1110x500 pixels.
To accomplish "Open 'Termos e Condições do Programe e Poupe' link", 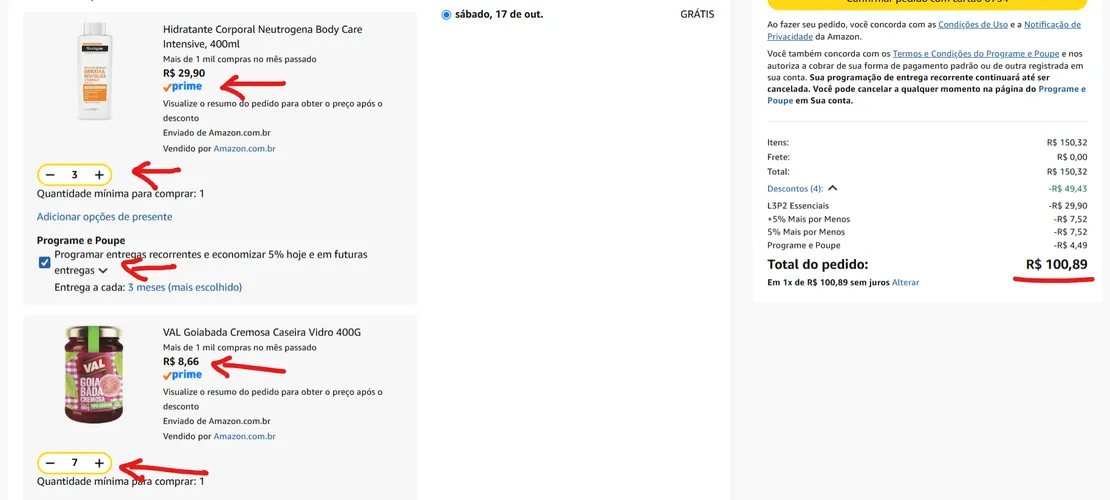I will click(x=976, y=53).
